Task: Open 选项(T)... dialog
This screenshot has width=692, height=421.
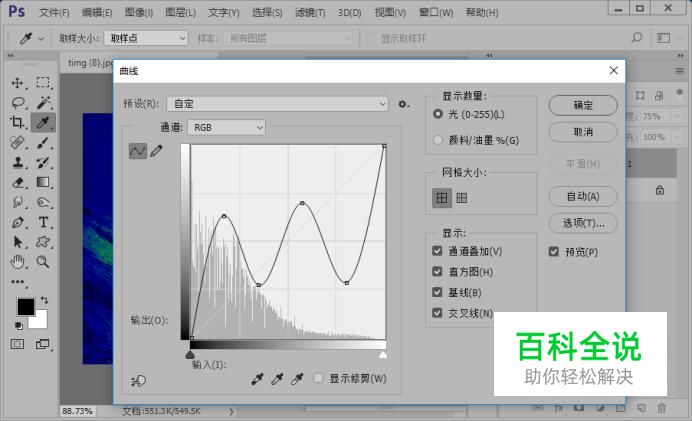Action: click(x=583, y=223)
